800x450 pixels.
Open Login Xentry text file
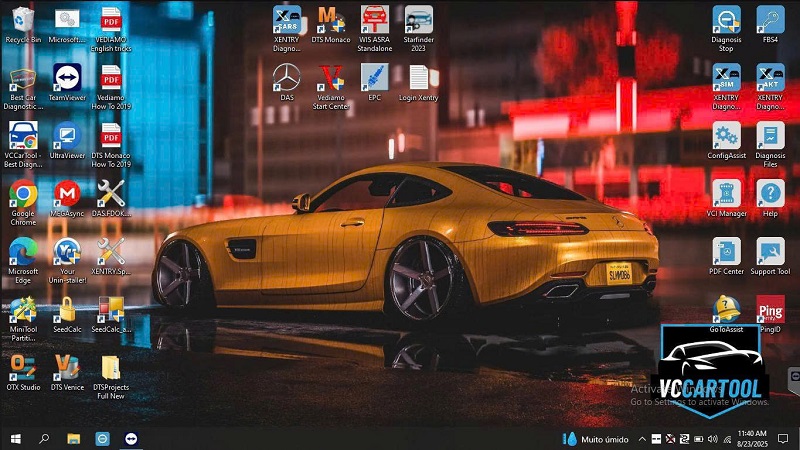(418, 78)
